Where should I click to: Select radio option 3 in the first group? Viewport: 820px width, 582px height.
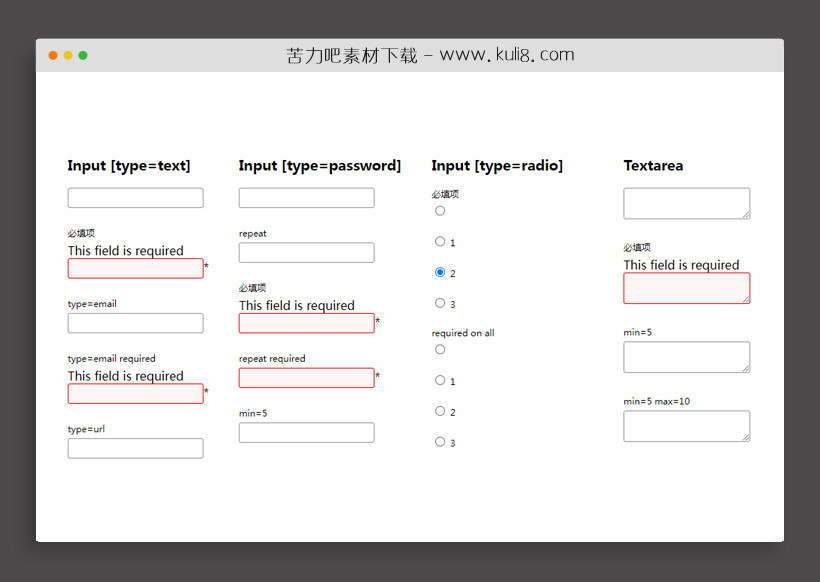(x=440, y=302)
